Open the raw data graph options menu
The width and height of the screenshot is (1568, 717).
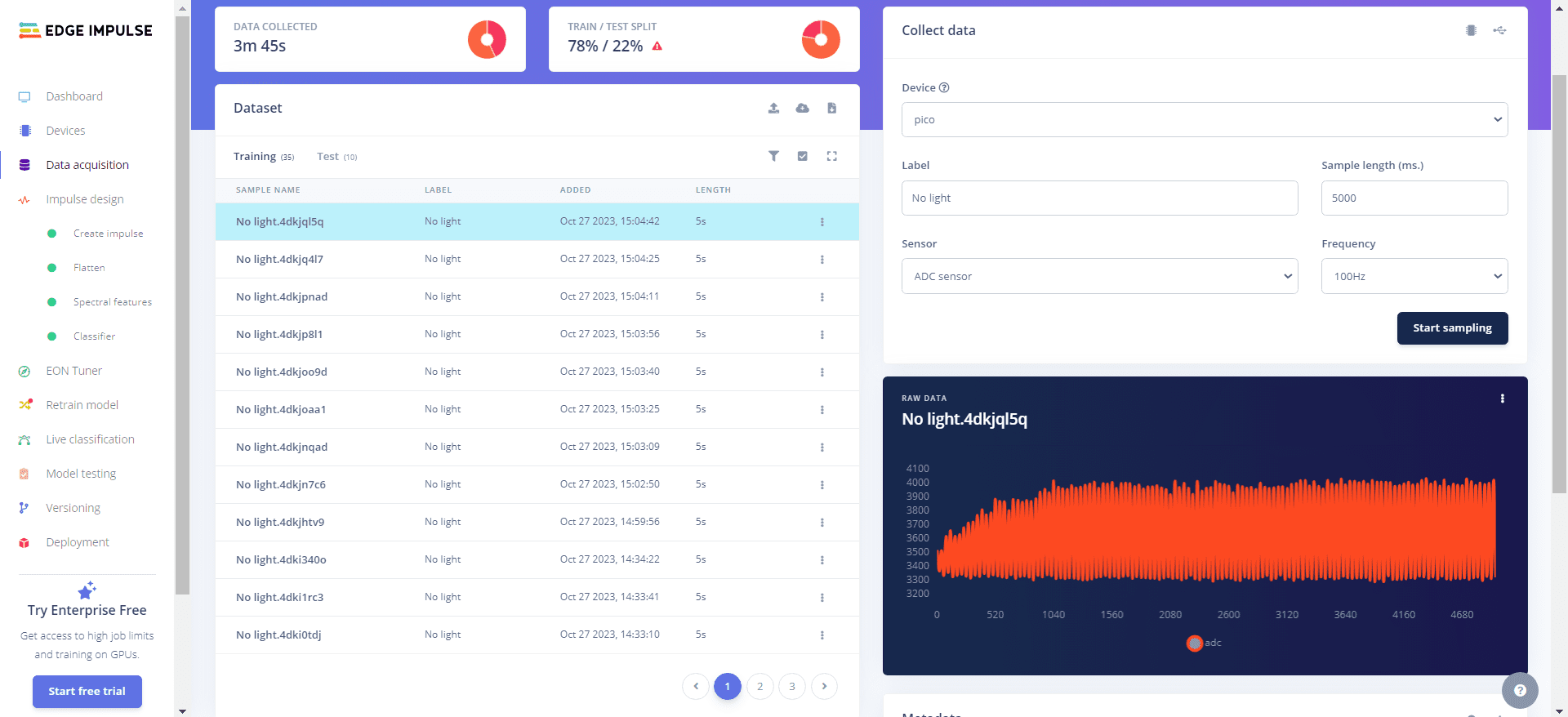[x=1502, y=399]
